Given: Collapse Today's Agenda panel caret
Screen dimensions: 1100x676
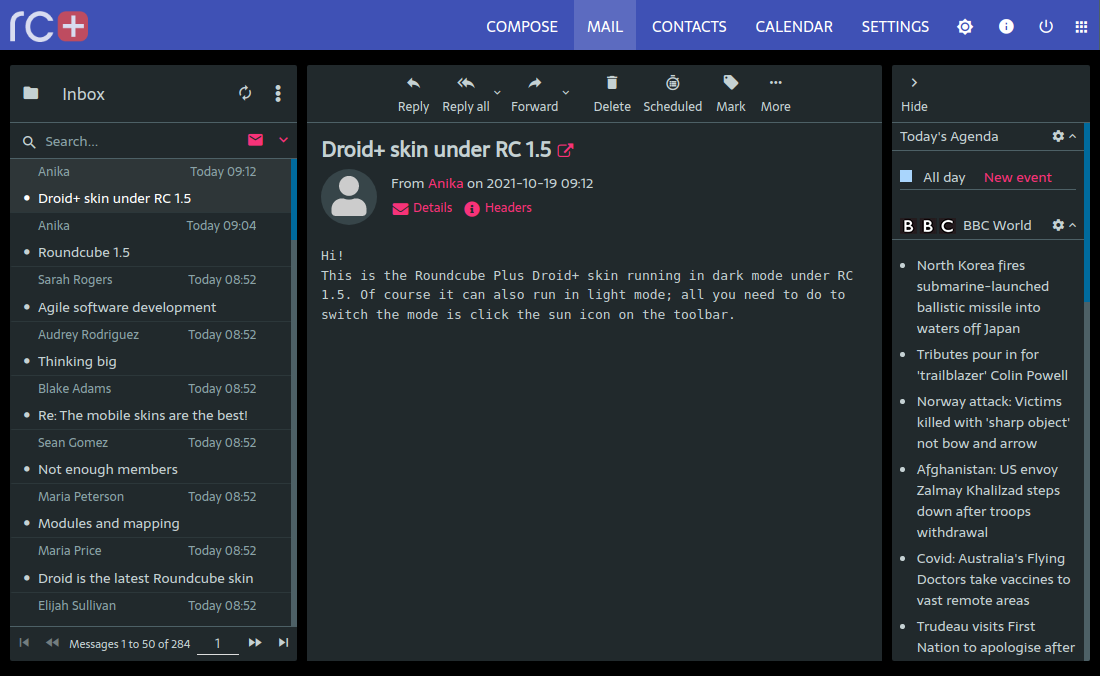Looking at the screenshot, I should 1073,136.
